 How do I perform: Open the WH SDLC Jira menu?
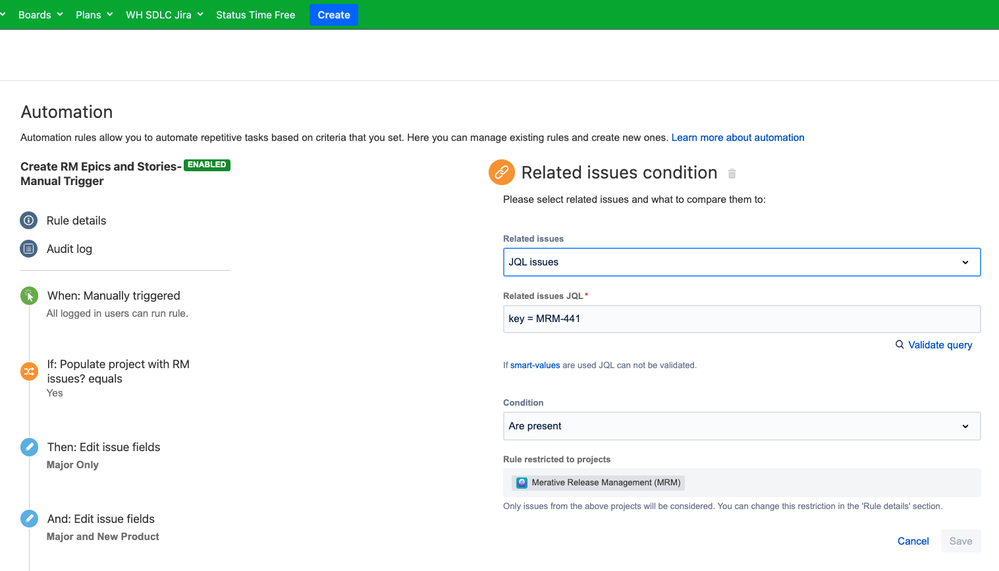(164, 15)
